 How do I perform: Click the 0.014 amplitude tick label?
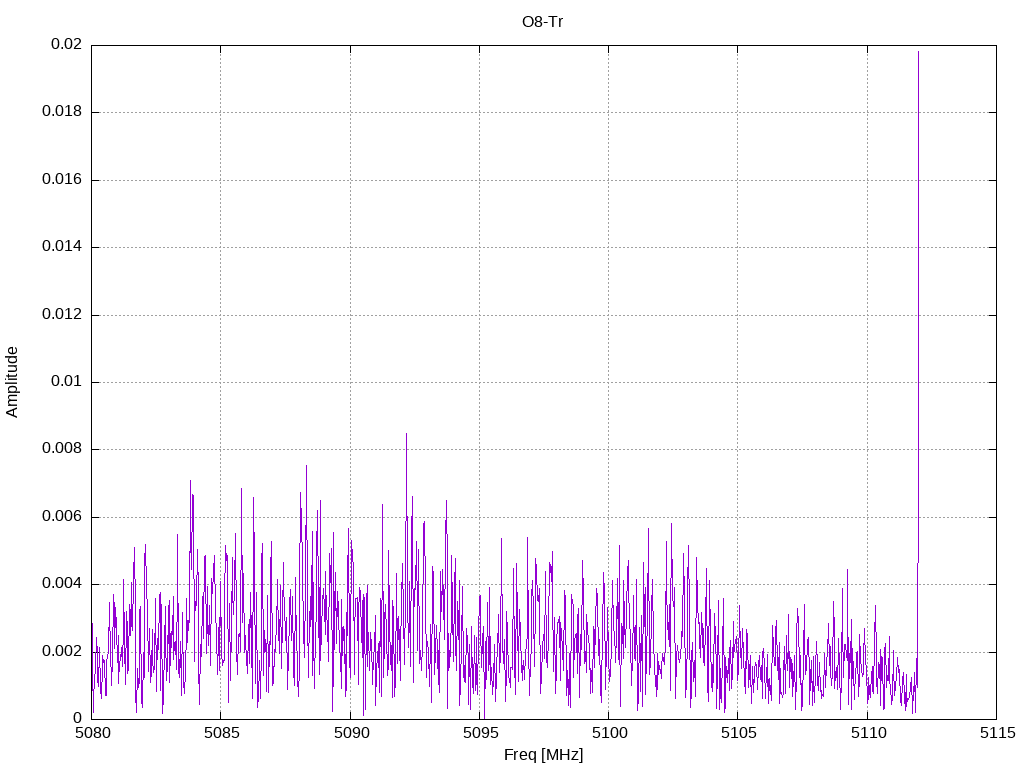[62, 247]
